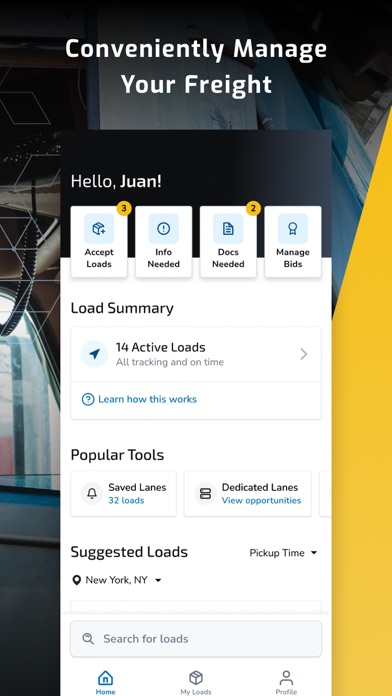Tap the Saved Lanes title
Image resolution: width=392 pixels, height=696 pixels.
[x=137, y=487]
